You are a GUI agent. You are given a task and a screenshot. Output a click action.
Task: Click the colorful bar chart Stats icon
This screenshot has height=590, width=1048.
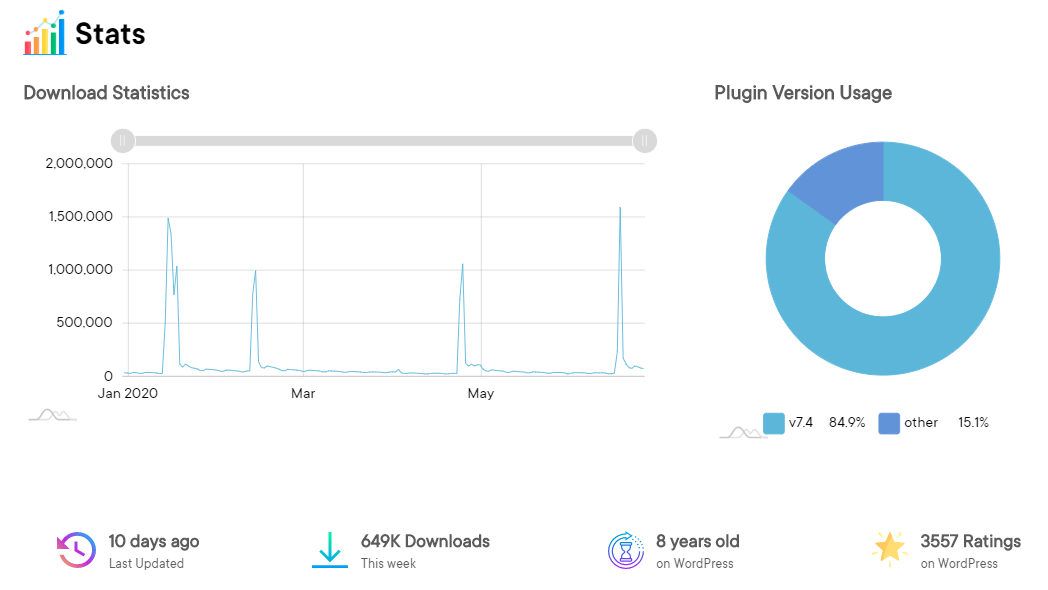(45, 33)
